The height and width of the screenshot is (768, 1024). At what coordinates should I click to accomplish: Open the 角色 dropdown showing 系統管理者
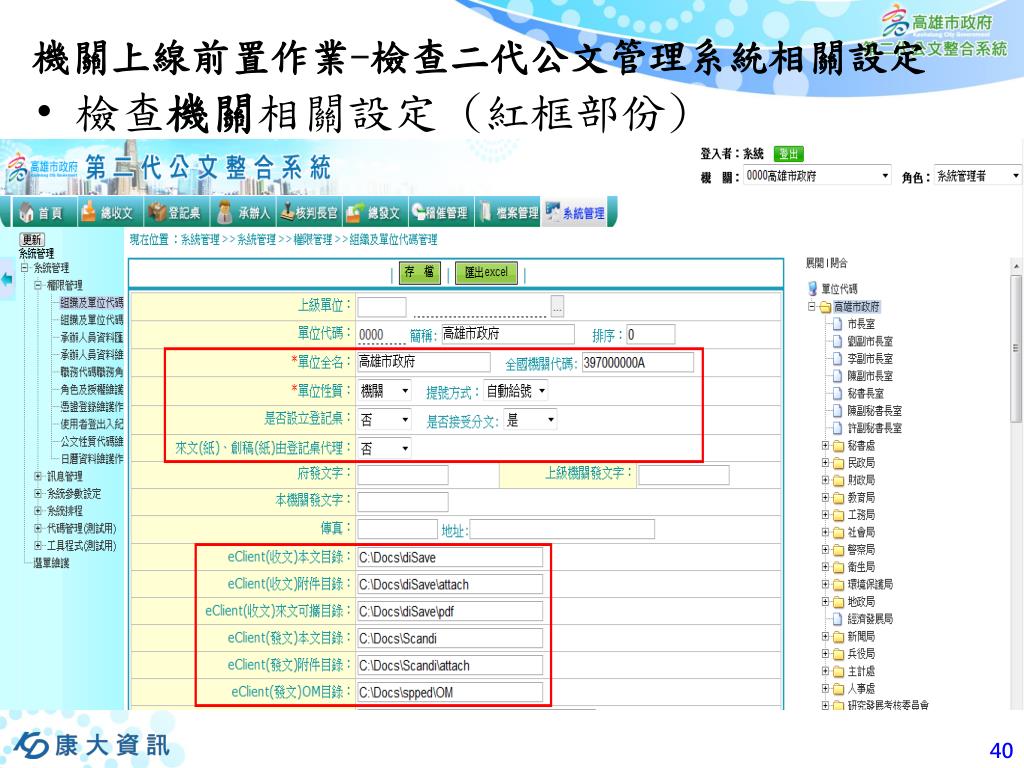(x=977, y=176)
